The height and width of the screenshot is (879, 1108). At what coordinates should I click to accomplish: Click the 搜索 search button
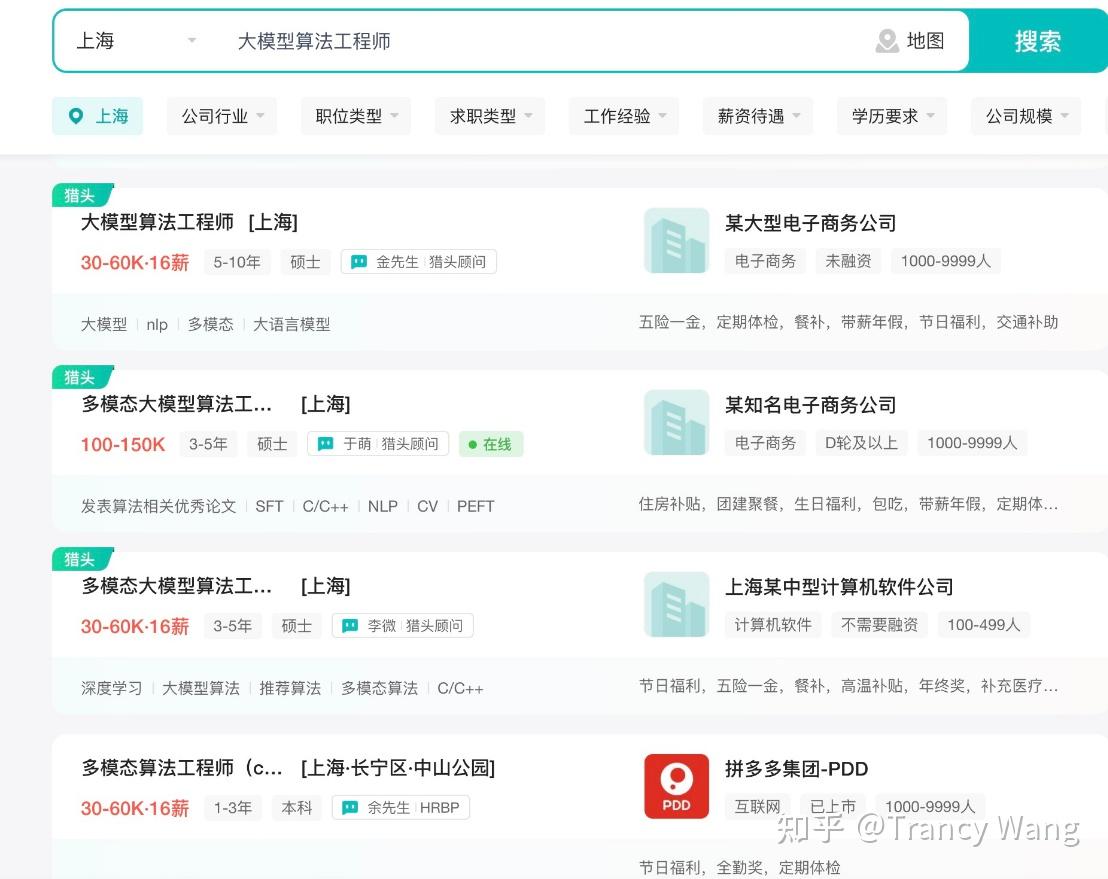[x=1037, y=41]
